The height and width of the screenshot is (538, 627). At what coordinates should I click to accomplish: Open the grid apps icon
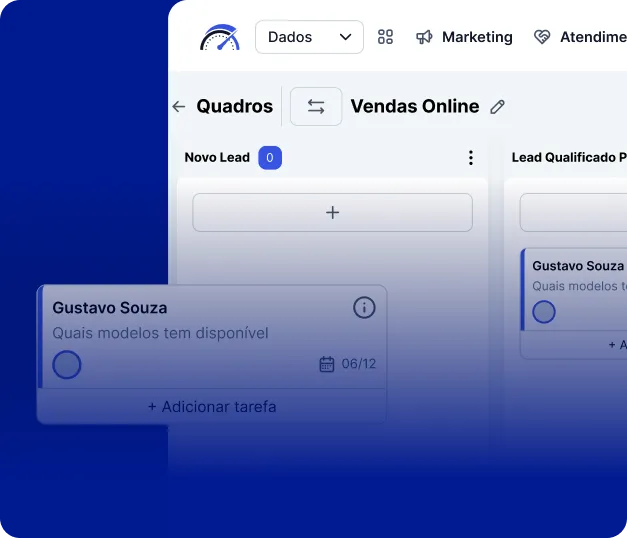coord(385,37)
